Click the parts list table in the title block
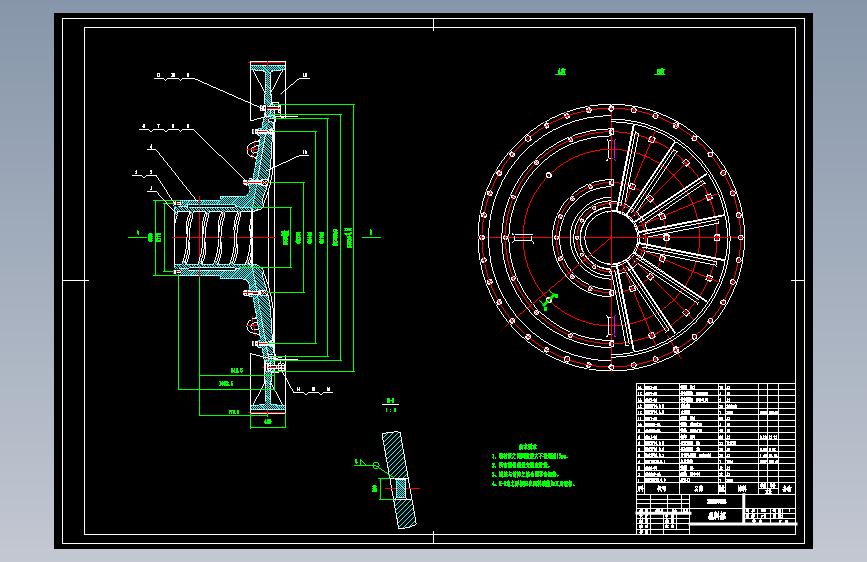 point(715,438)
